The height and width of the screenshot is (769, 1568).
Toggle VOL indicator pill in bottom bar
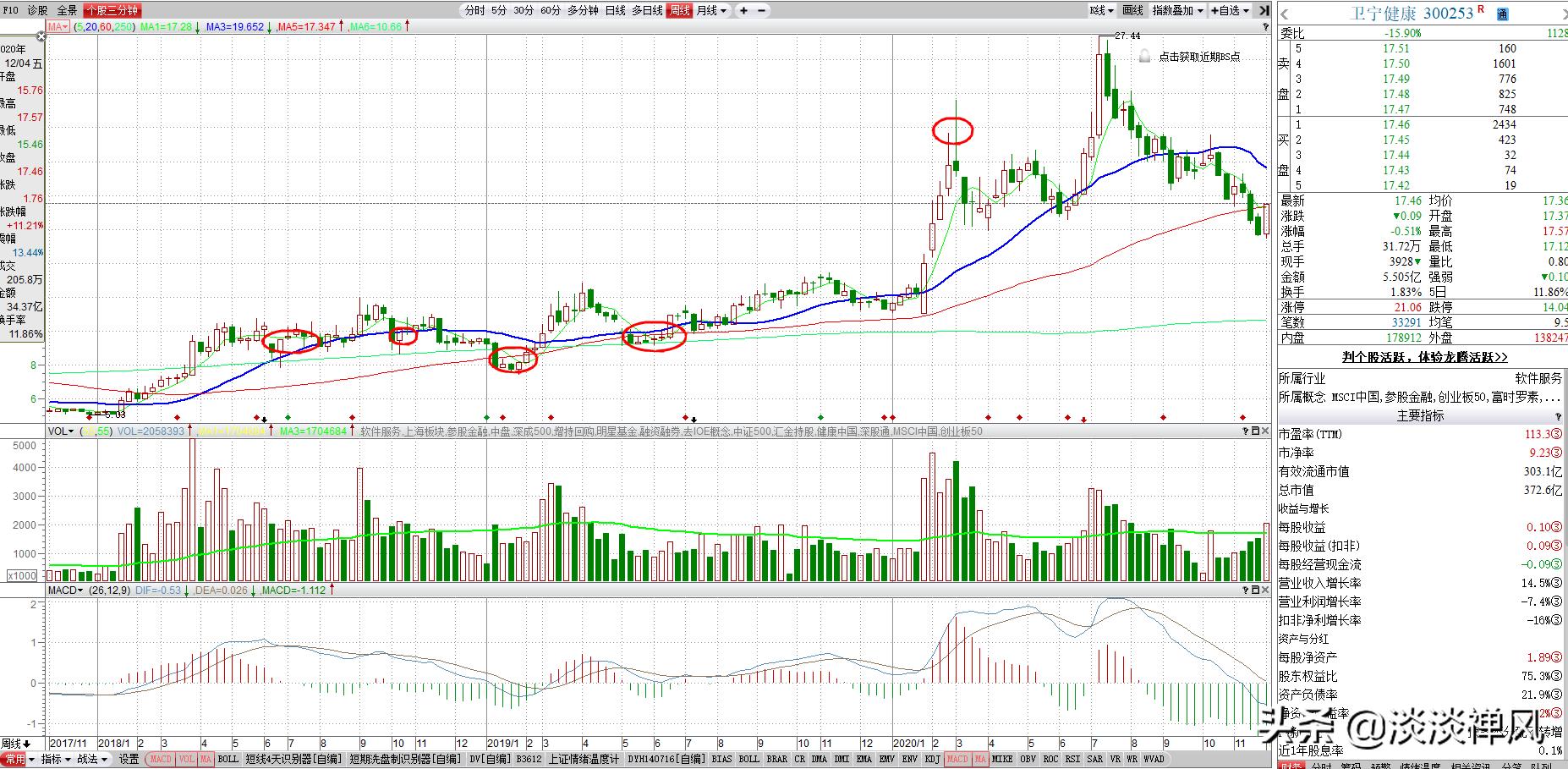[x=187, y=759]
